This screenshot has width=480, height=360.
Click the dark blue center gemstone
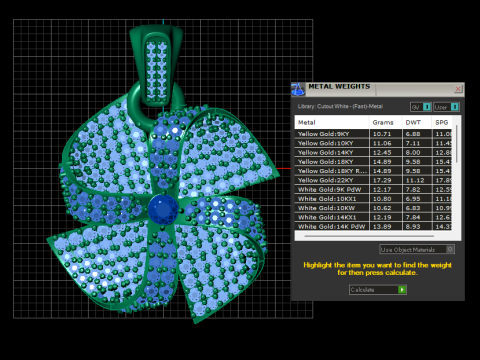coord(163,210)
